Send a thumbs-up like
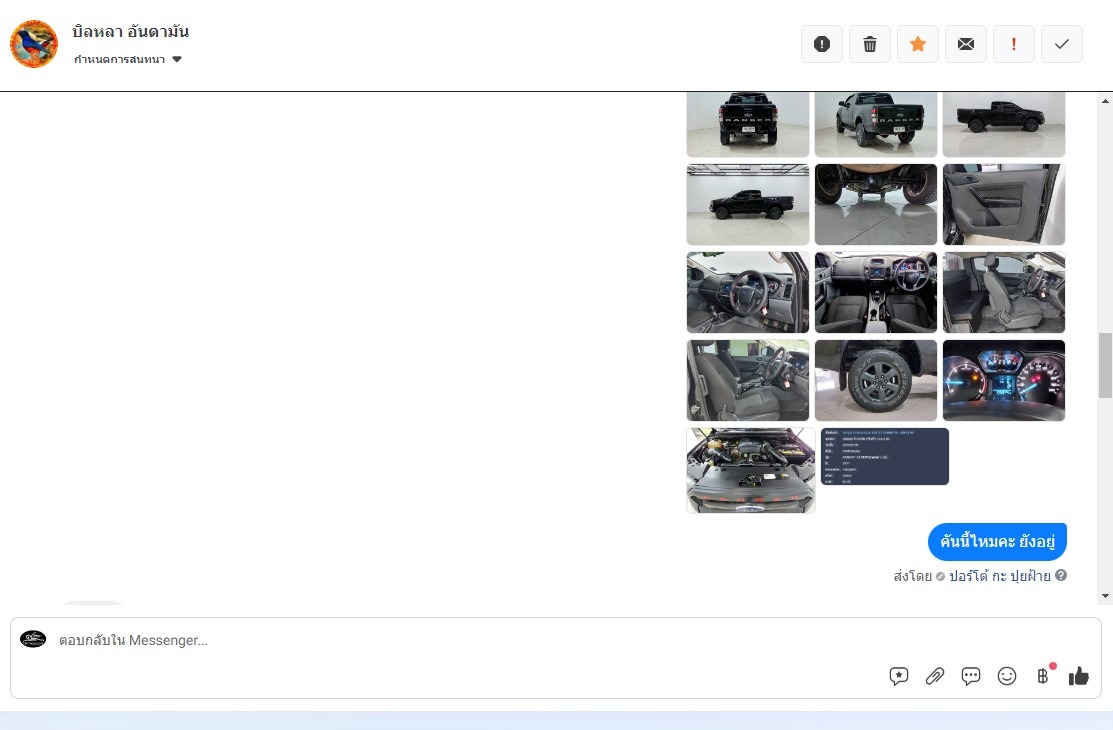1113x730 pixels. click(1078, 676)
